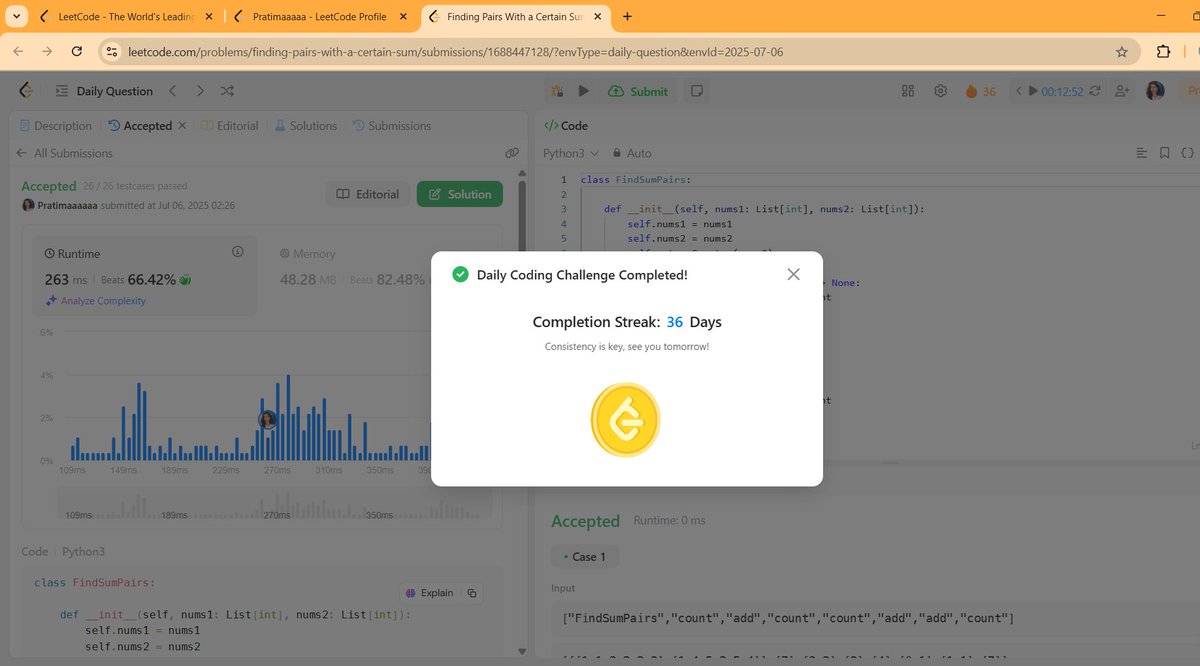1200x666 pixels.
Task: Select the Case 1 test case chip
Action: [584, 556]
